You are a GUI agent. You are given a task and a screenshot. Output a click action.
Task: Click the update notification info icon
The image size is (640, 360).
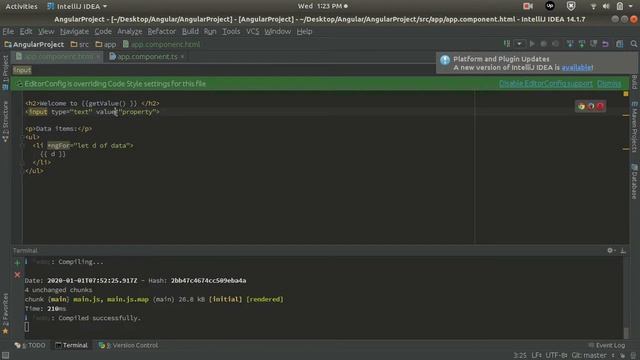point(445,60)
